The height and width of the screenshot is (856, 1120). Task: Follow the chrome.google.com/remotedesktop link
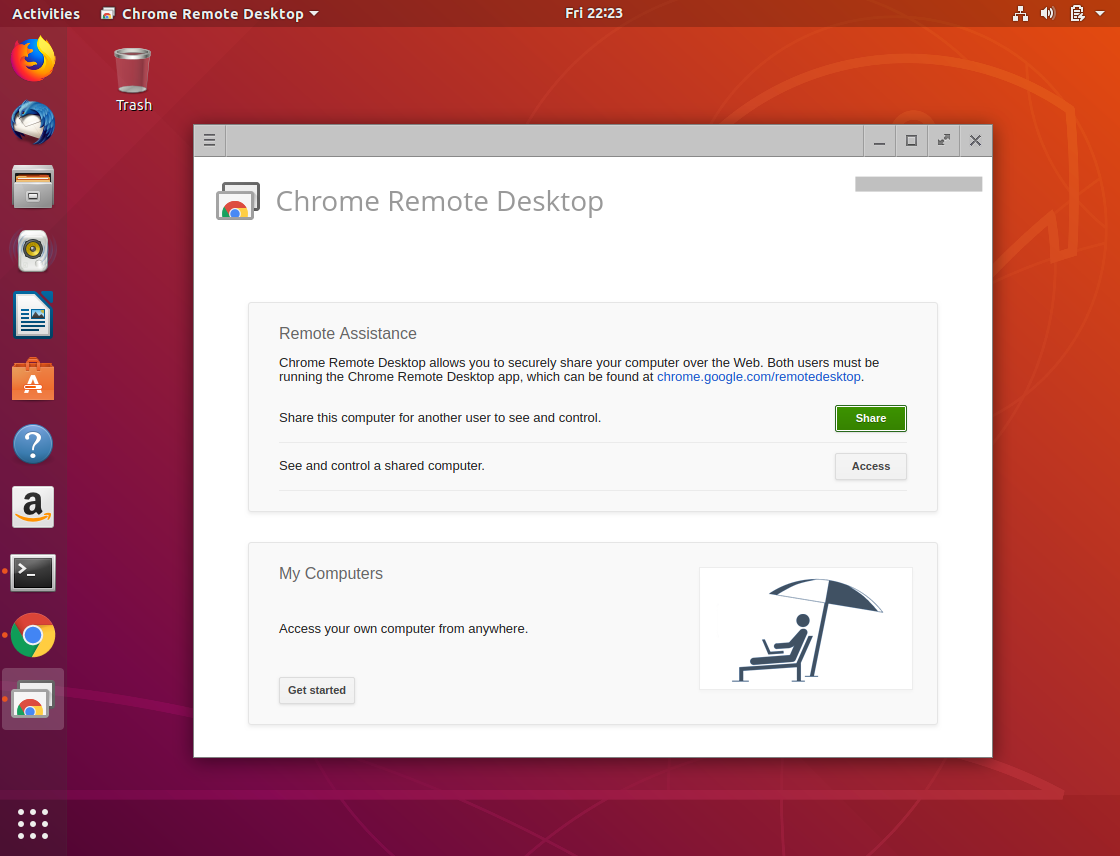pos(758,377)
